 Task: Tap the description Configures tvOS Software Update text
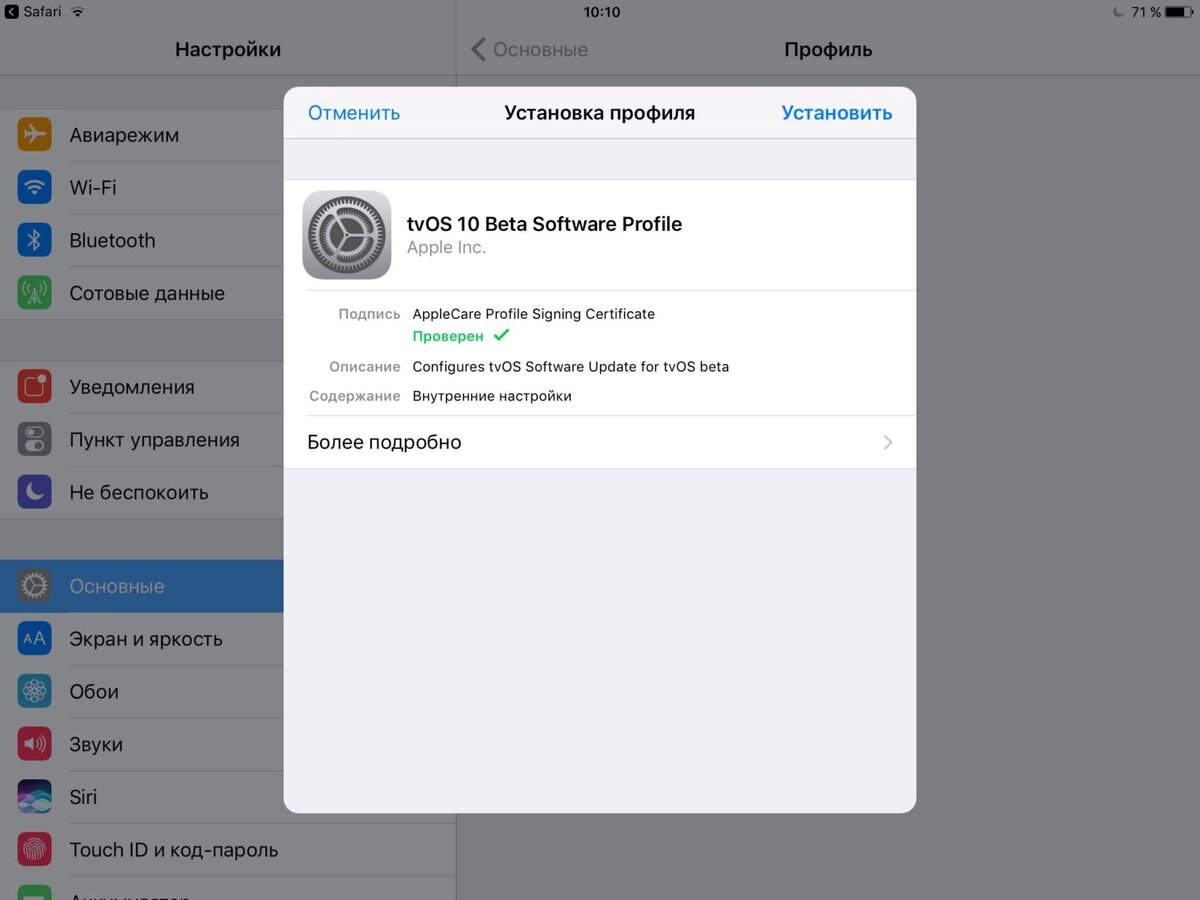(x=570, y=367)
